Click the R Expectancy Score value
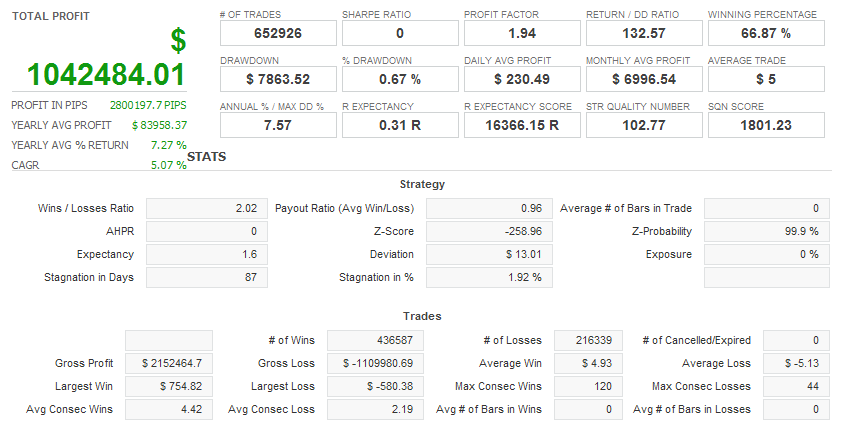Screen dimensions: 841x434 tap(522, 125)
